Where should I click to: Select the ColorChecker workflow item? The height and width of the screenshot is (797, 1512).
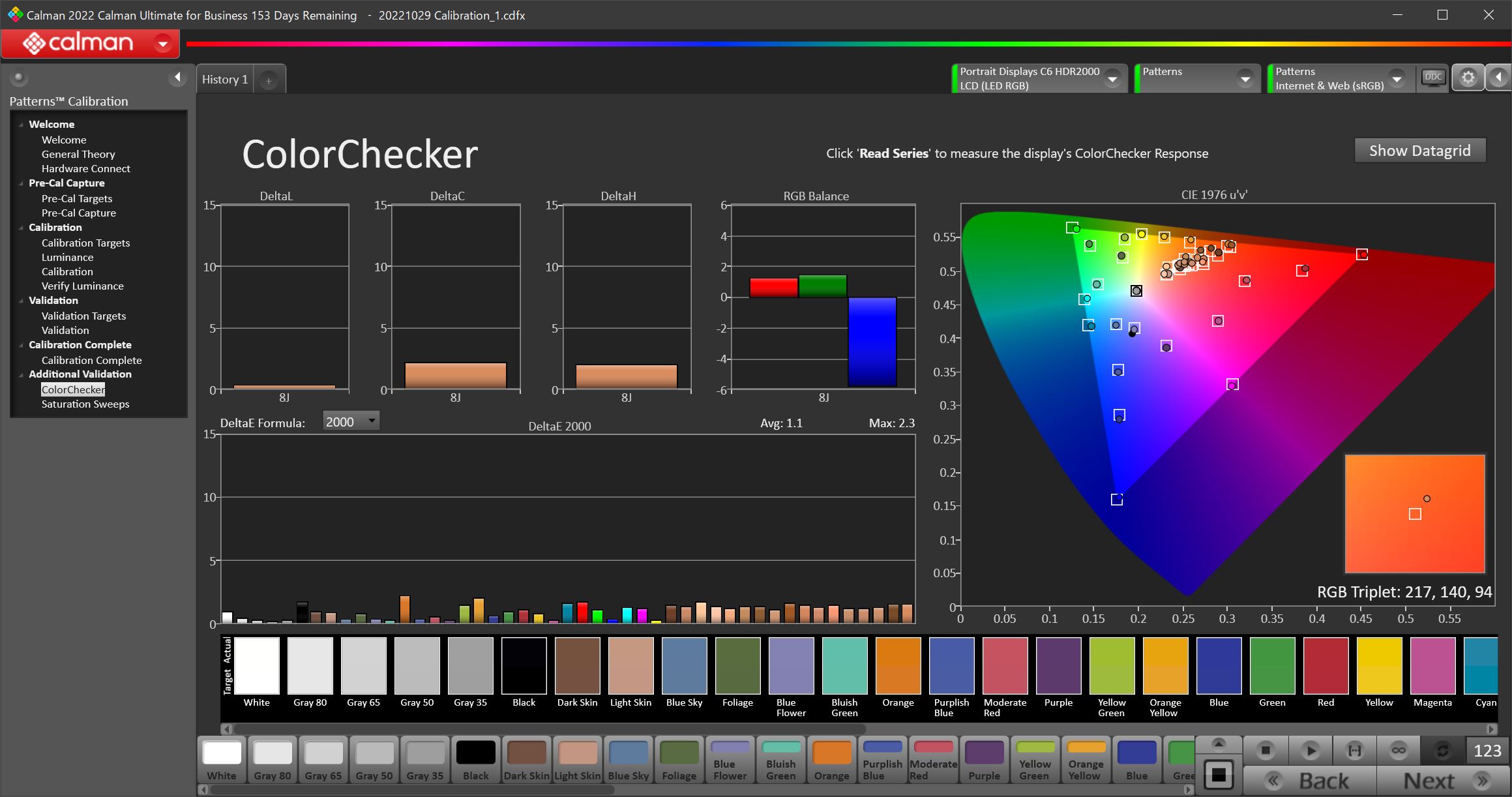(x=73, y=390)
